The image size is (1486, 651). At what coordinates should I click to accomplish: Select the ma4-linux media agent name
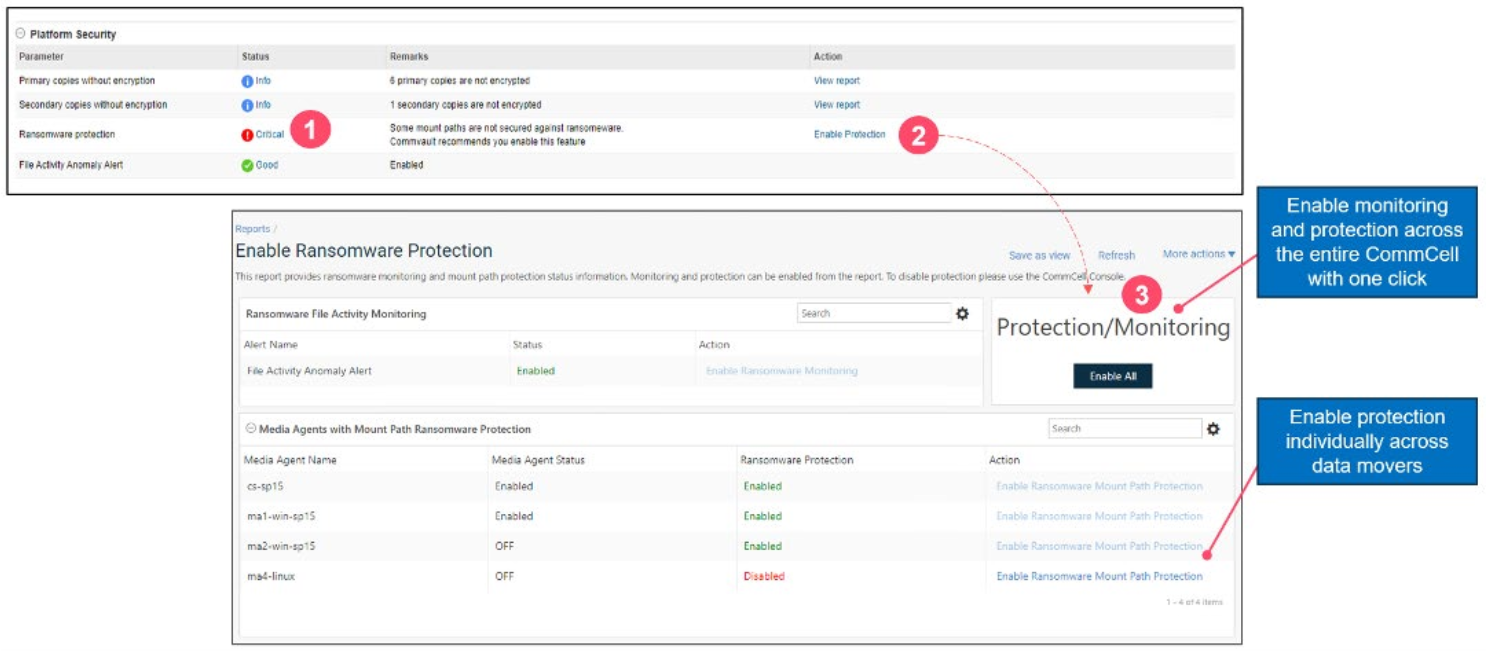click(270, 576)
